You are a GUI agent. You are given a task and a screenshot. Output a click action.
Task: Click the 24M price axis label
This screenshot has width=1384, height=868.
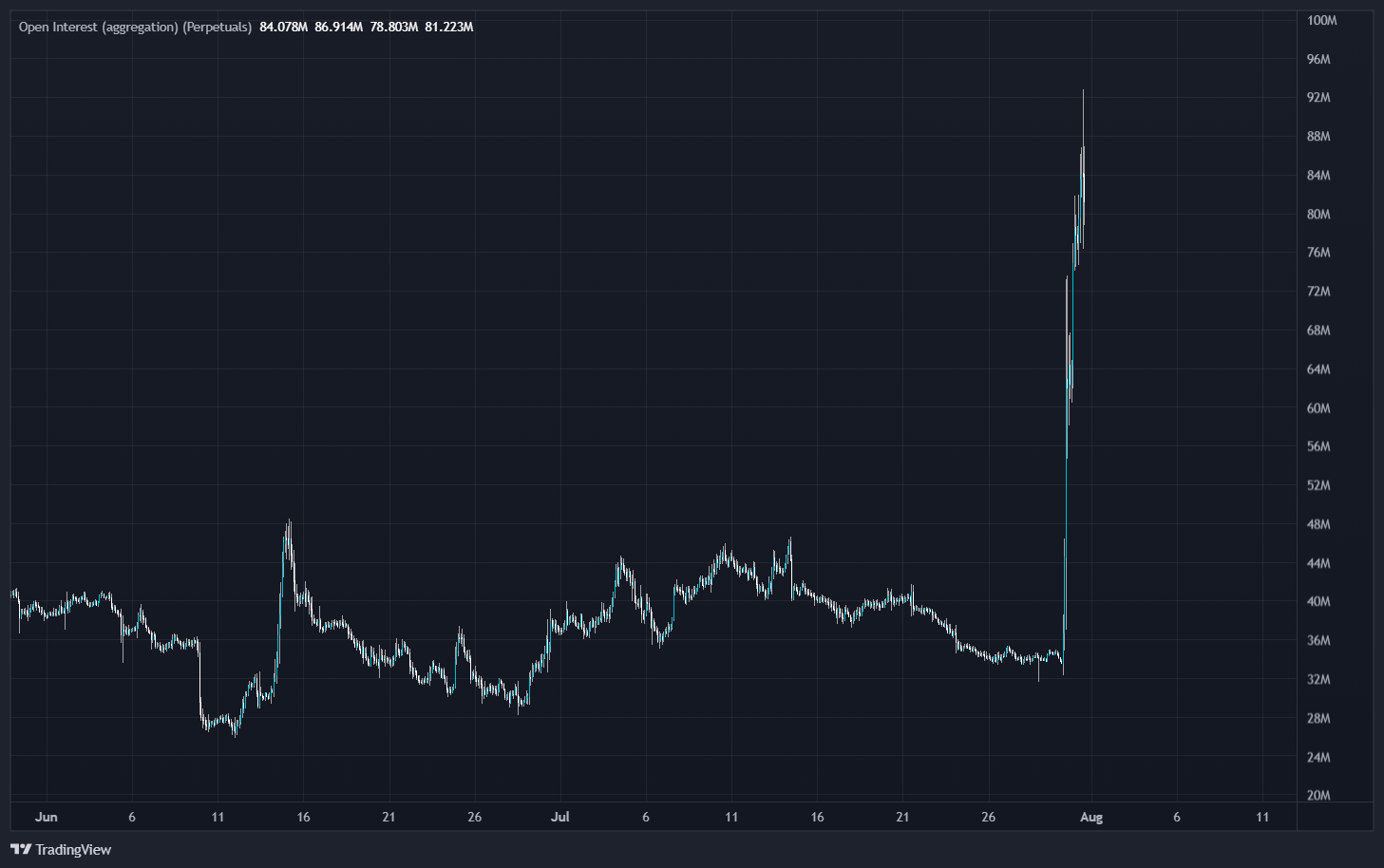(1318, 757)
